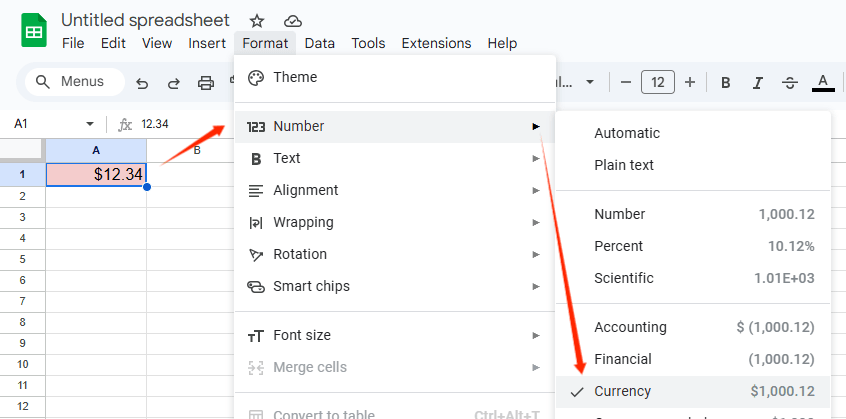This screenshot has width=846, height=419.
Task: Toggle strikethrough formatting
Action: pos(790,82)
